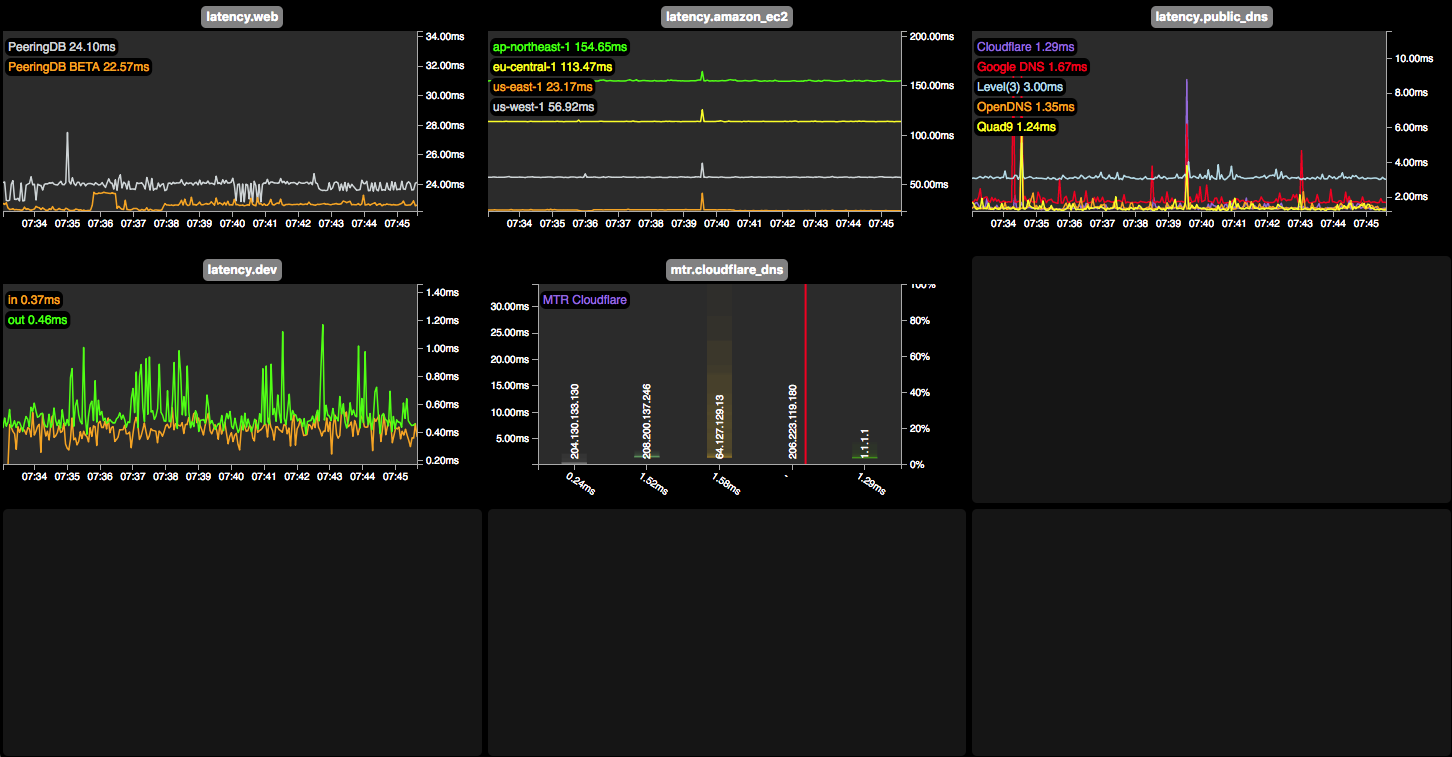Open the mtr.cloudflare_dns graph title

point(727,269)
